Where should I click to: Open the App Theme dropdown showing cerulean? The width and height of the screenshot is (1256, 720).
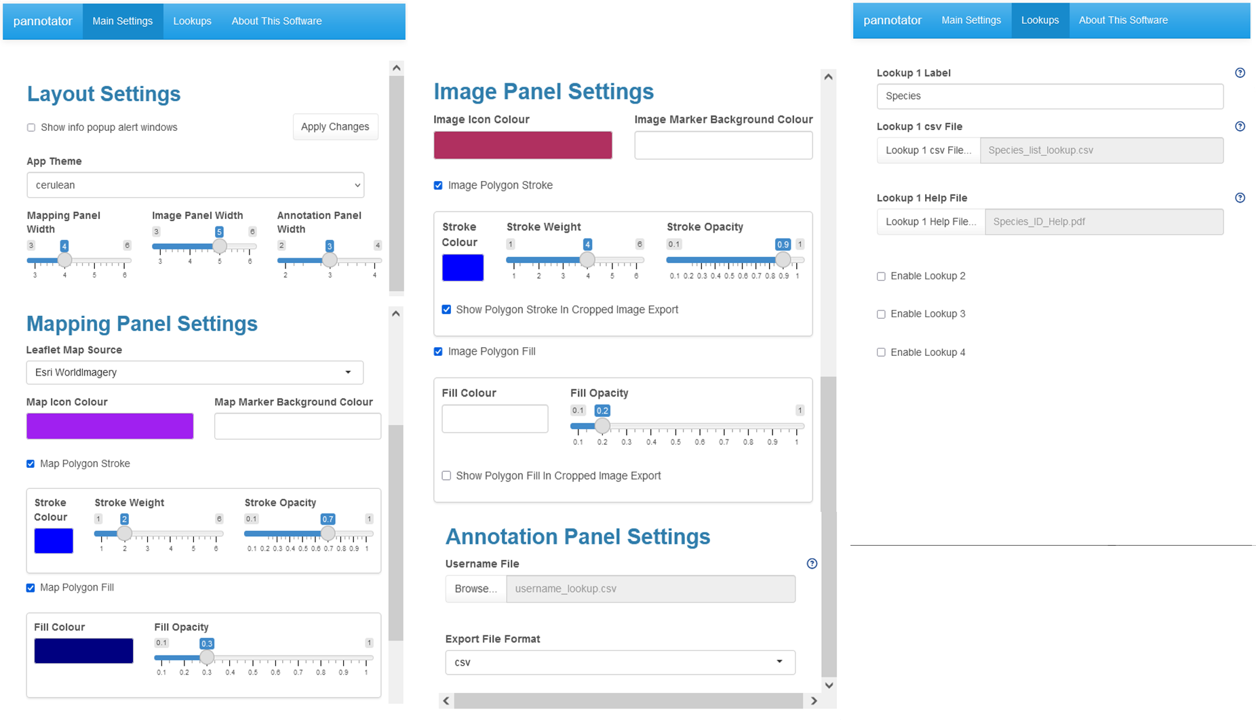[x=195, y=185]
